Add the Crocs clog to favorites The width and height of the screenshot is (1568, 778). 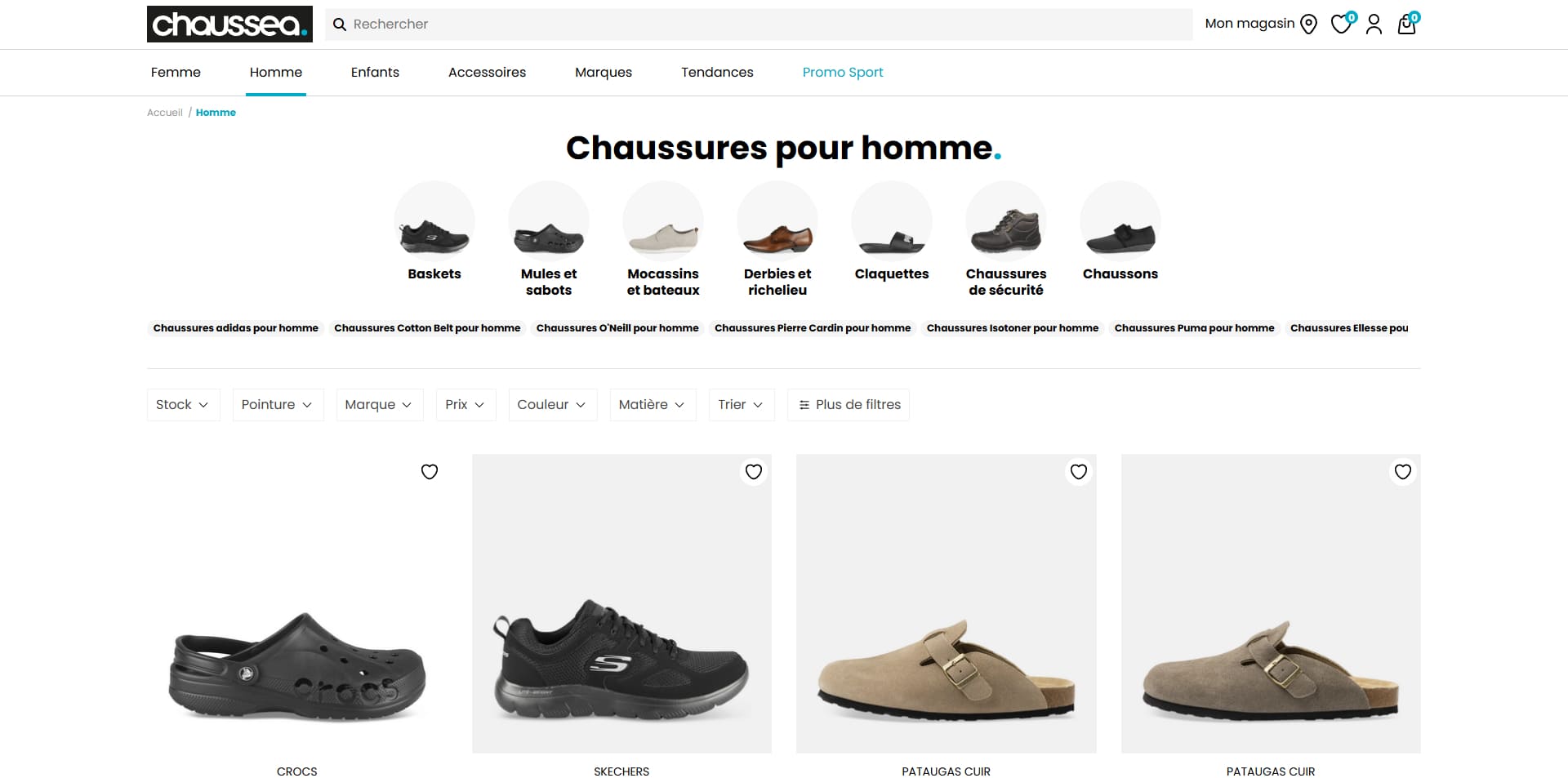pos(430,472)
